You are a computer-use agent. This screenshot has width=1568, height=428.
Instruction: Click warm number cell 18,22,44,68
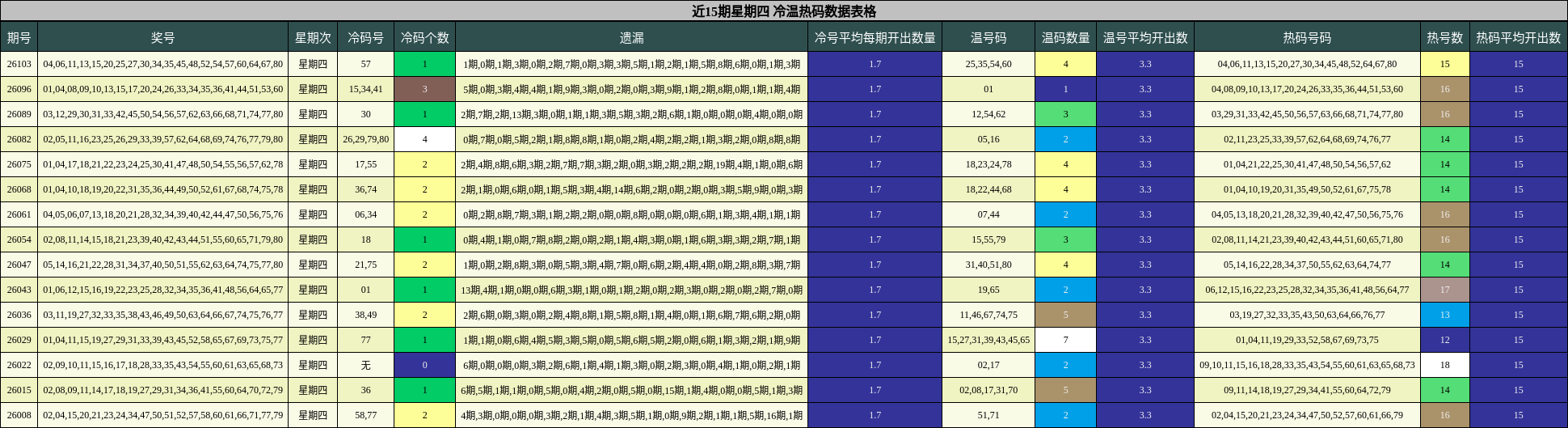[x=988, y=189]
